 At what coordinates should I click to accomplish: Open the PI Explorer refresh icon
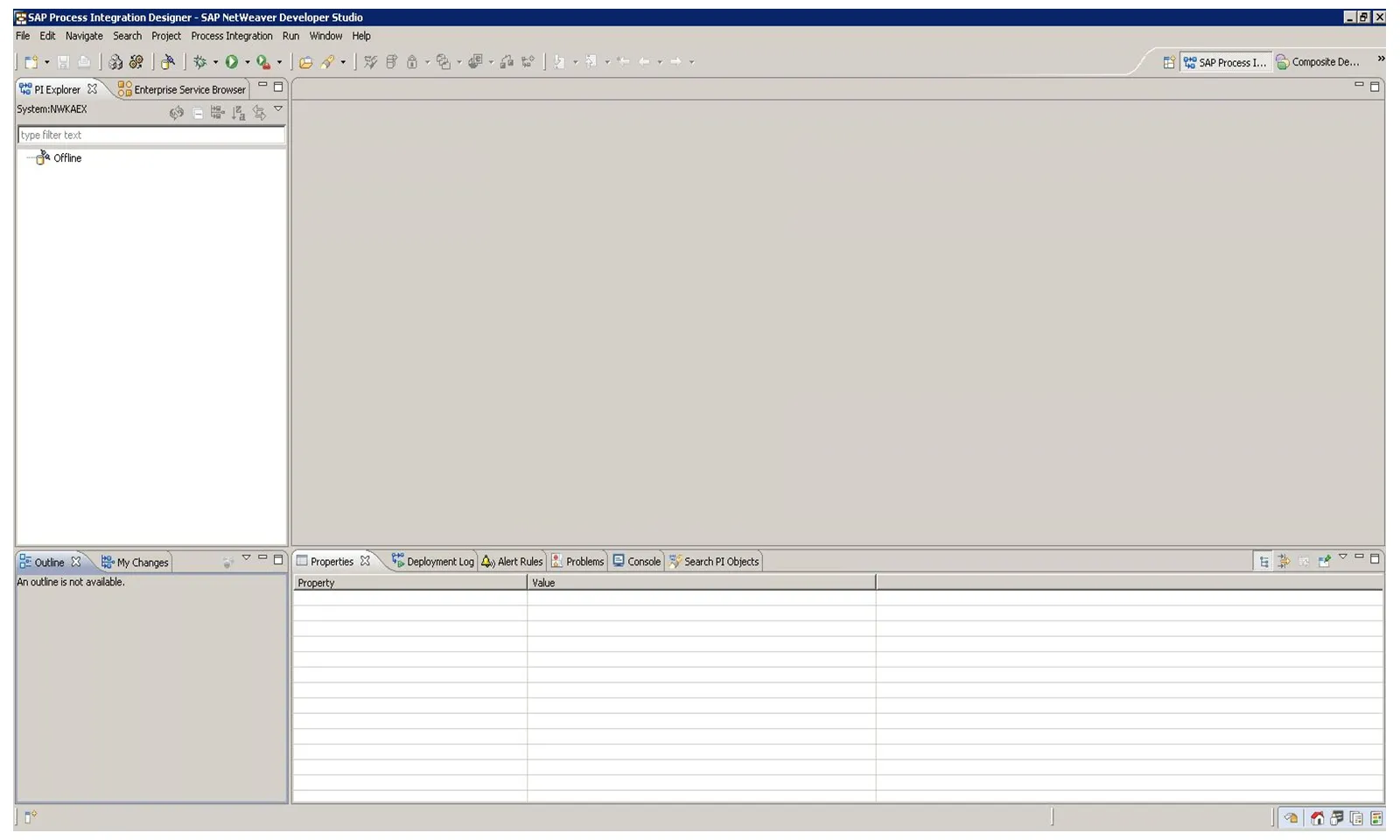[x=177, y=113]
